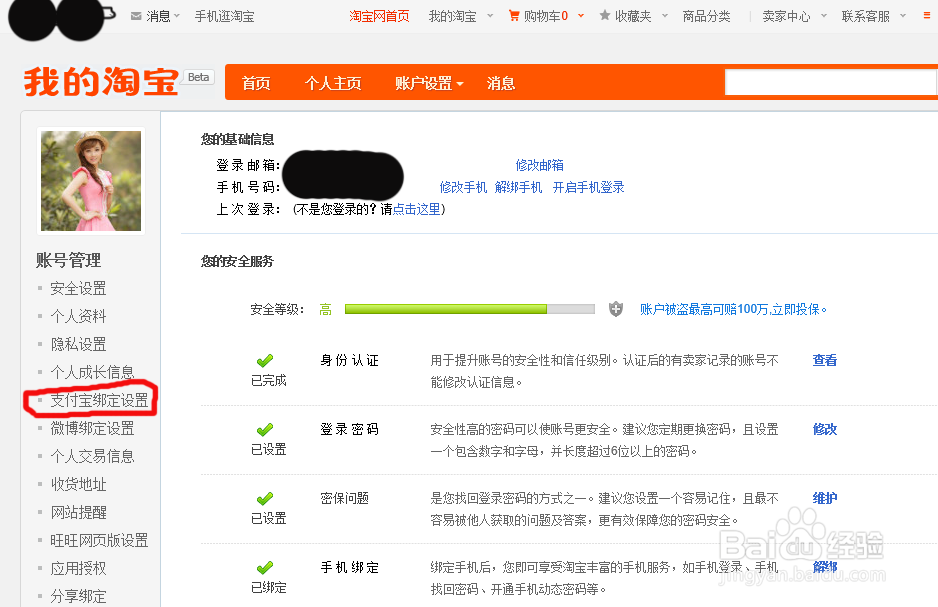Click the 维护 link for 密保问题
Viewport: 938px width, 607px height.
tap(824, 498)
